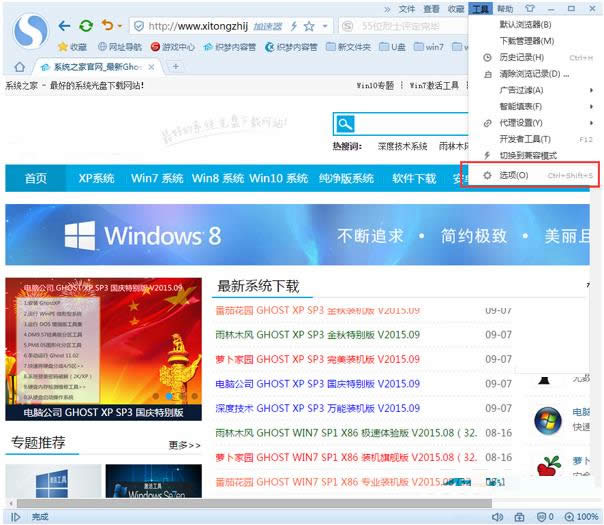
Task: Open 网址导航 bookmark
Action: click(120, 47)
